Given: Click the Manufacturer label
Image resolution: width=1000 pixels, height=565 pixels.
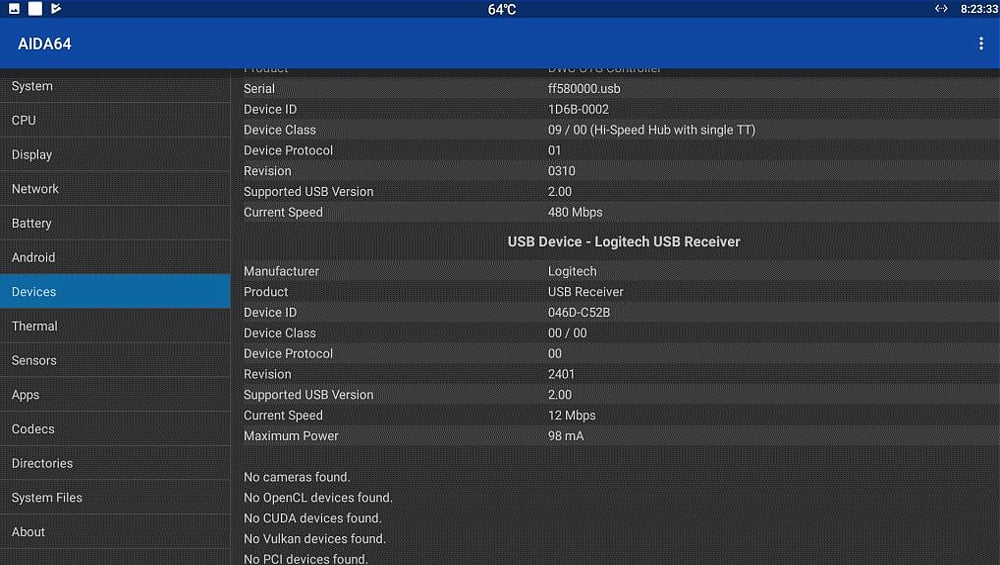Looking at the screenshot, I should click(281, 271).
